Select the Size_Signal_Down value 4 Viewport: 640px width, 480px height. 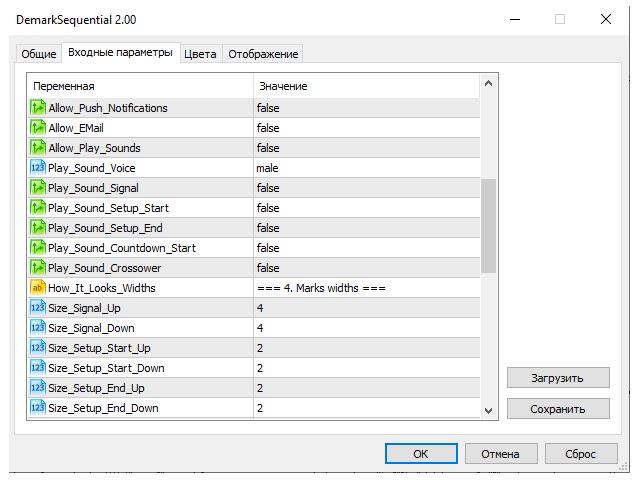coord(260,328)
